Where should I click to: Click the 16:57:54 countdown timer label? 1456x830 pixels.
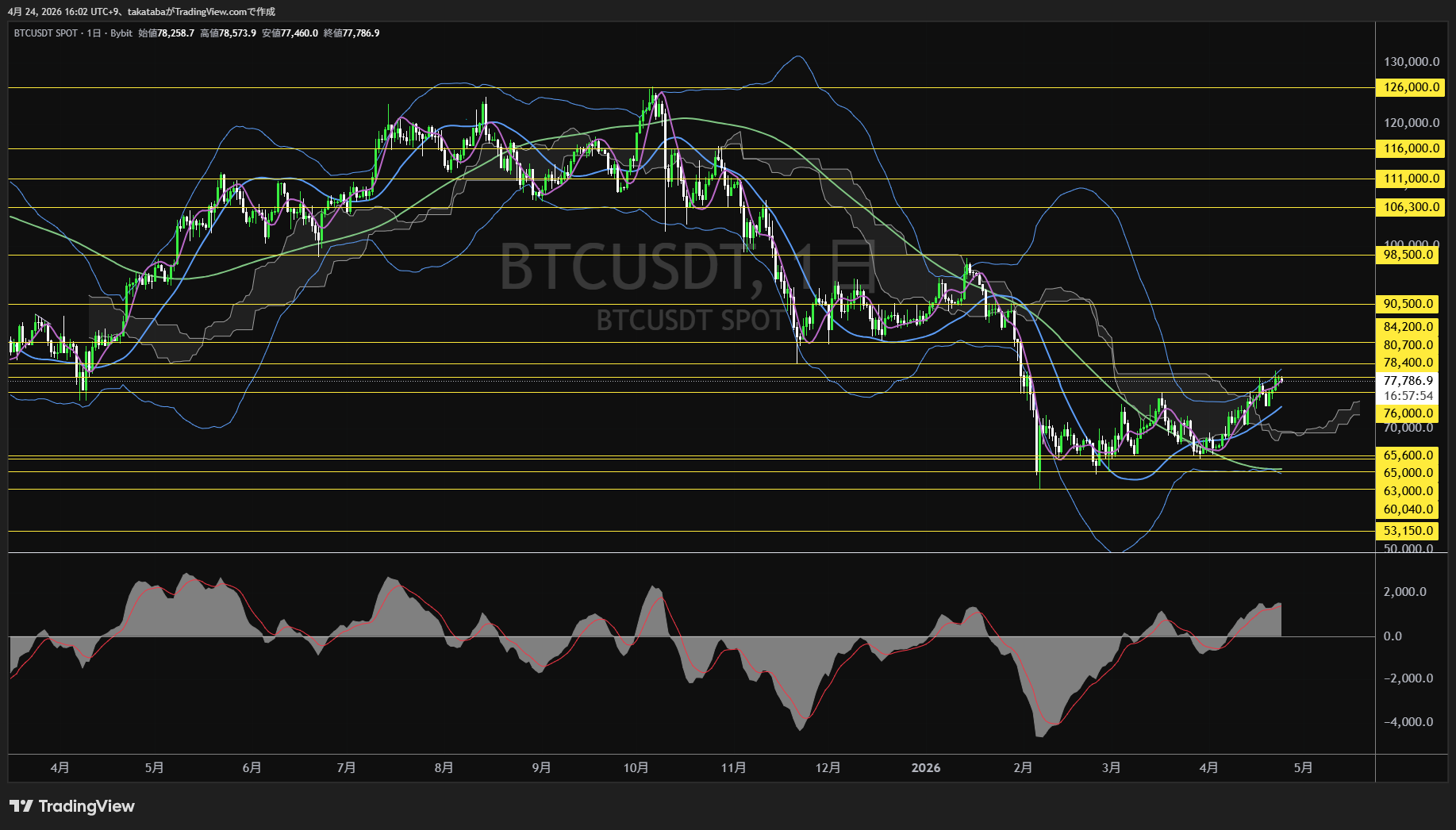click(1408, 396)
